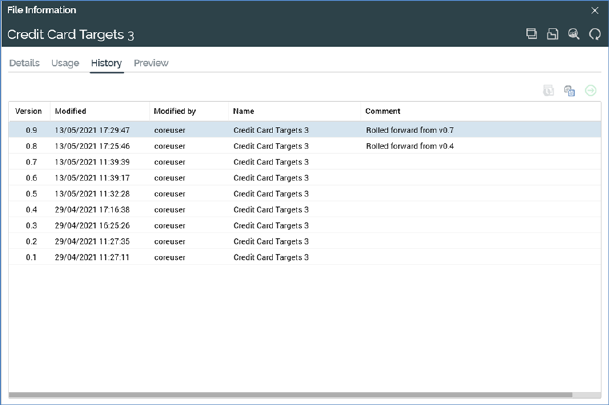Click the folder document icon in header
The height and width of the screenshot is (405, 609).
(x=552, y=34)
